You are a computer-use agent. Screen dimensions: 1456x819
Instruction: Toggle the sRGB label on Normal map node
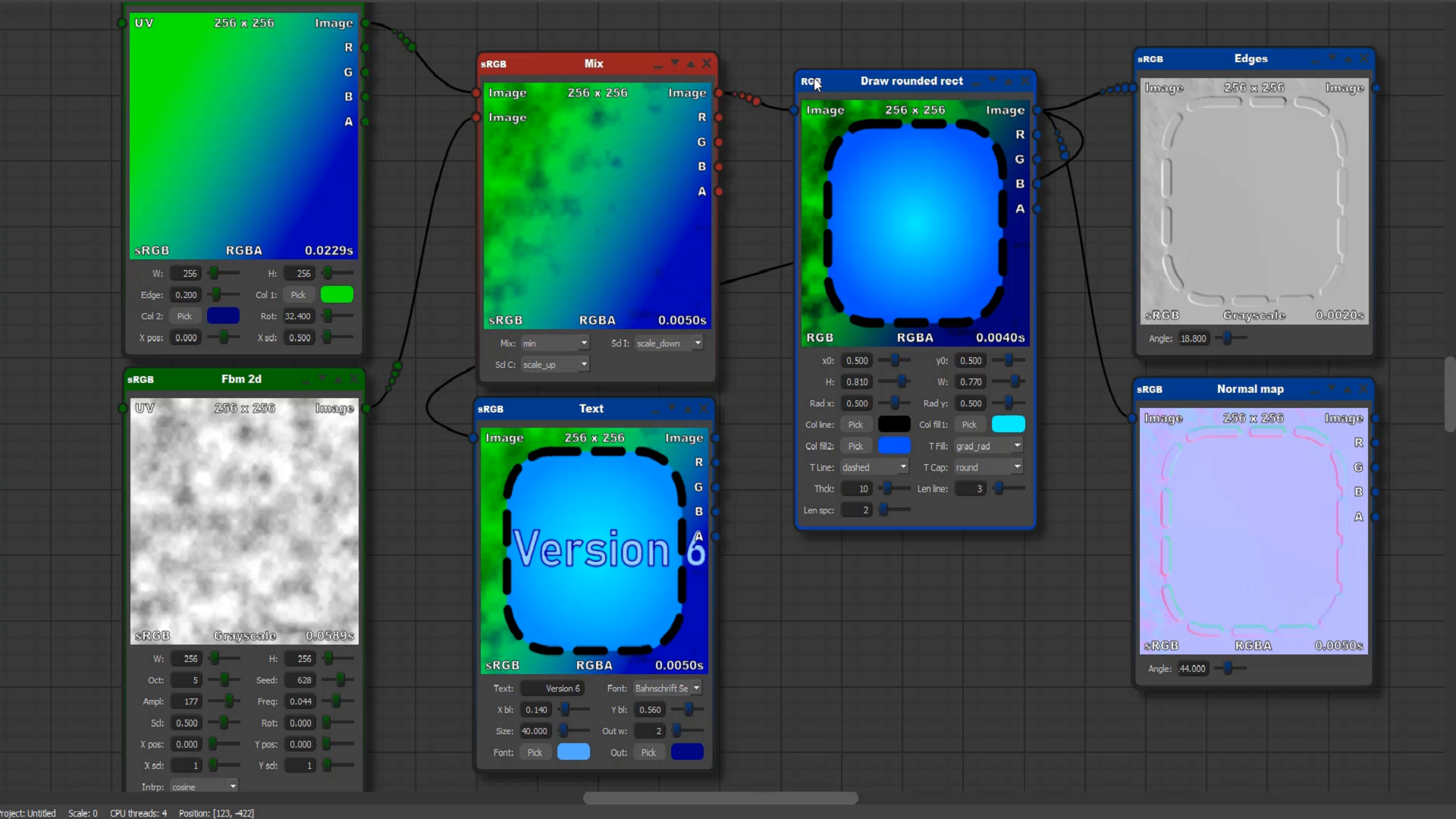[x=1150, y=389]
